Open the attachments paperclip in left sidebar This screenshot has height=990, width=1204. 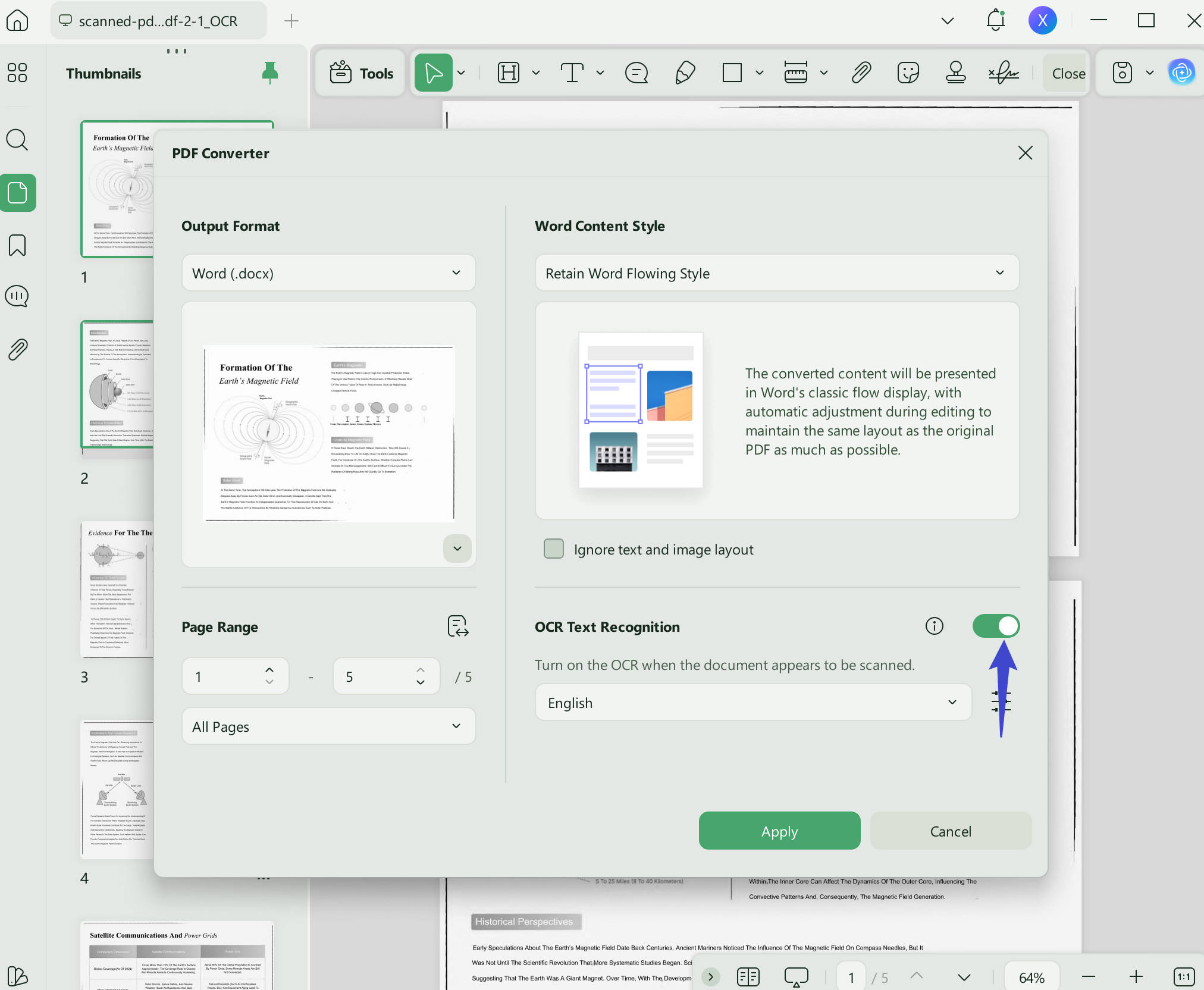(x=17, y=349)
